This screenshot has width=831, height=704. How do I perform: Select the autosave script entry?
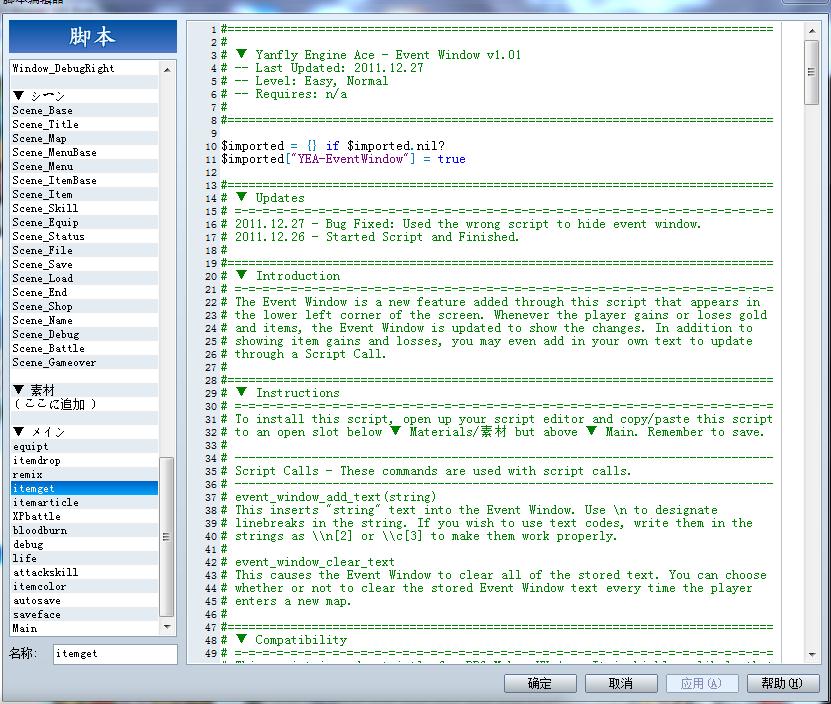click(84, 601)
